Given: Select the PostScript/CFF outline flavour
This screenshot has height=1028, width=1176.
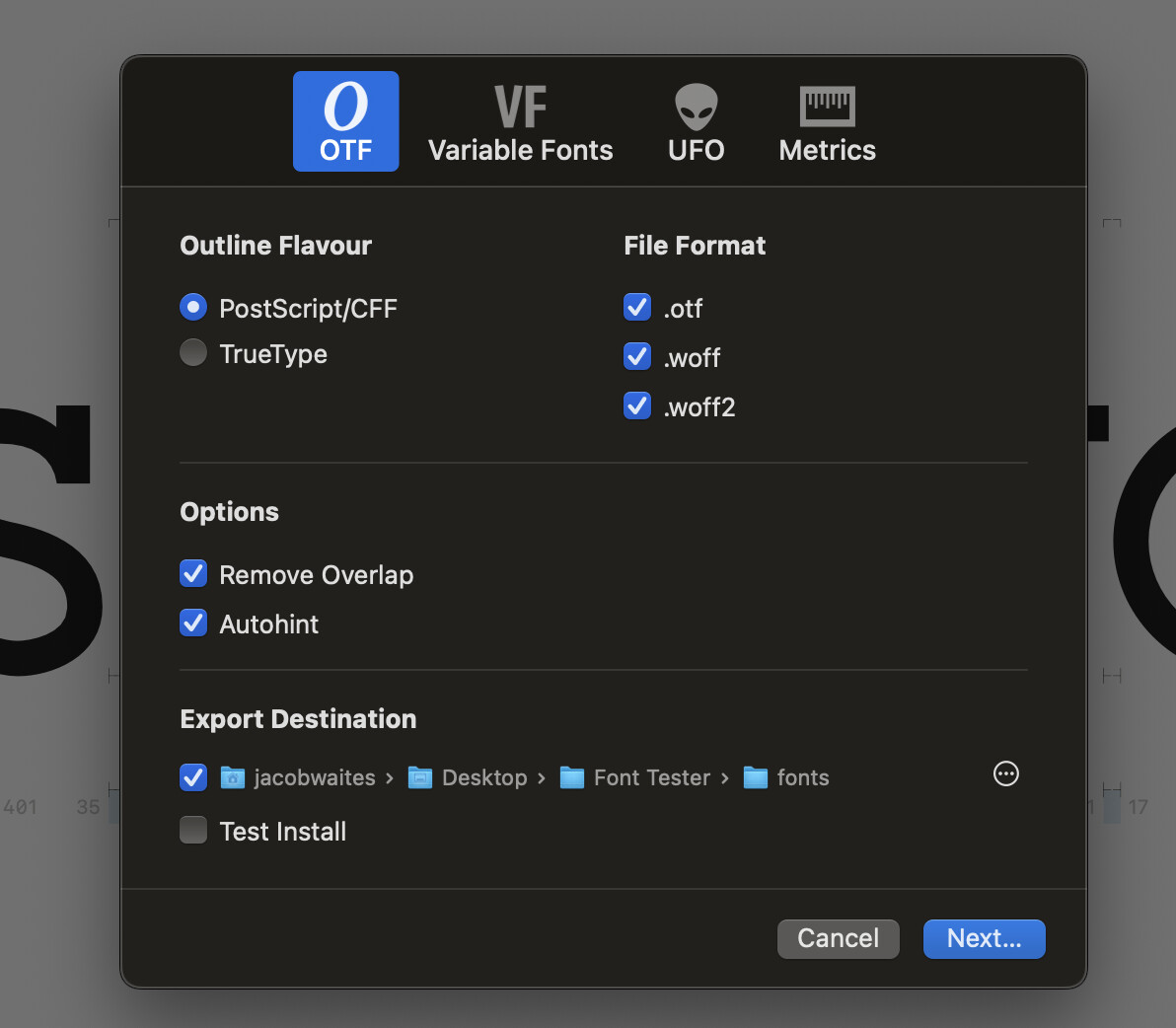Looking at the screenshot, I should pos(193,308).
